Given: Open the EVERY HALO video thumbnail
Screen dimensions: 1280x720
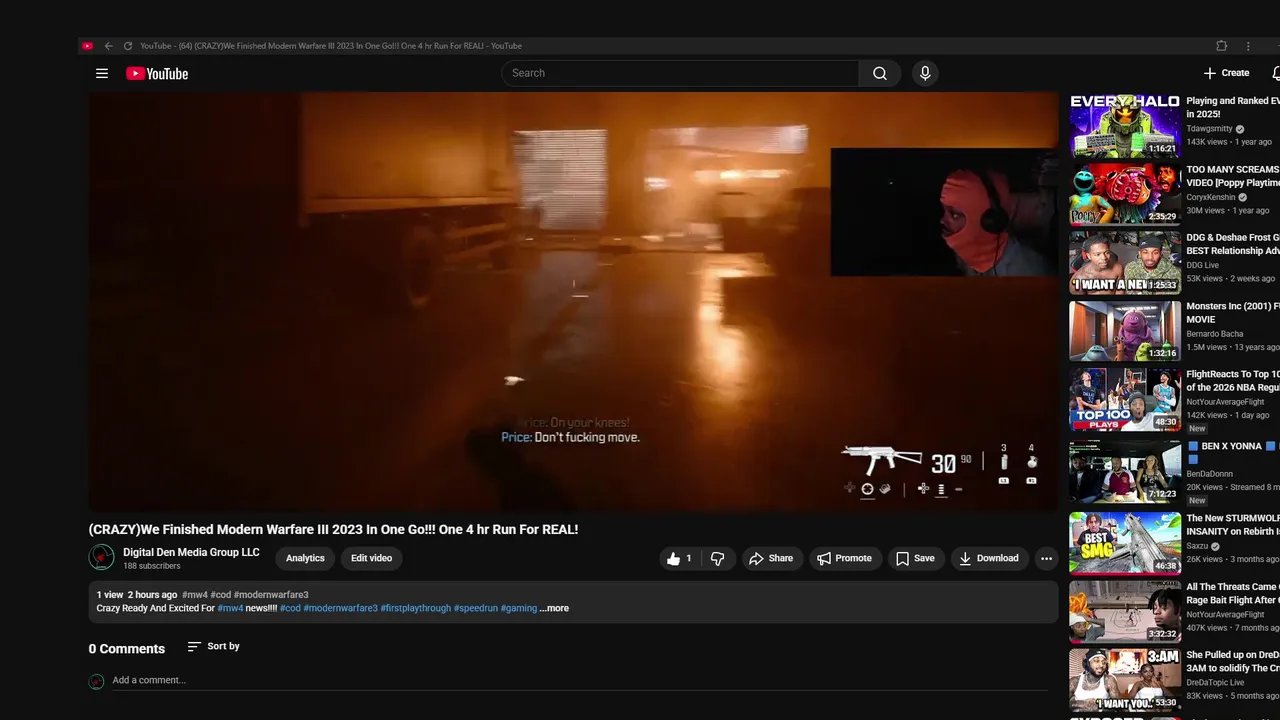Looking at the screenshot, I should [x=1125, y=126].
